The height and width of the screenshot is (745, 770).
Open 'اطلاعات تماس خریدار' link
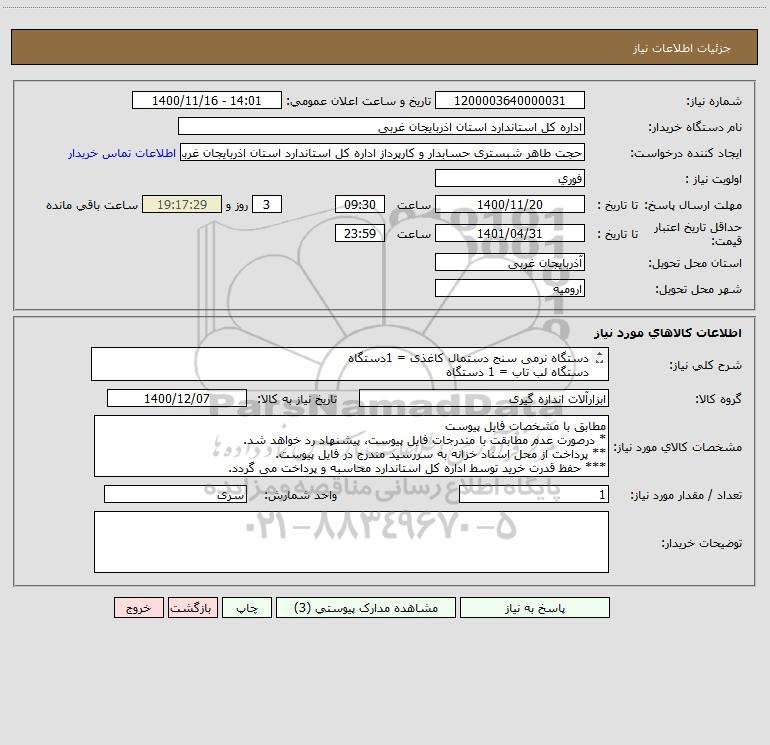coord(122,153)
